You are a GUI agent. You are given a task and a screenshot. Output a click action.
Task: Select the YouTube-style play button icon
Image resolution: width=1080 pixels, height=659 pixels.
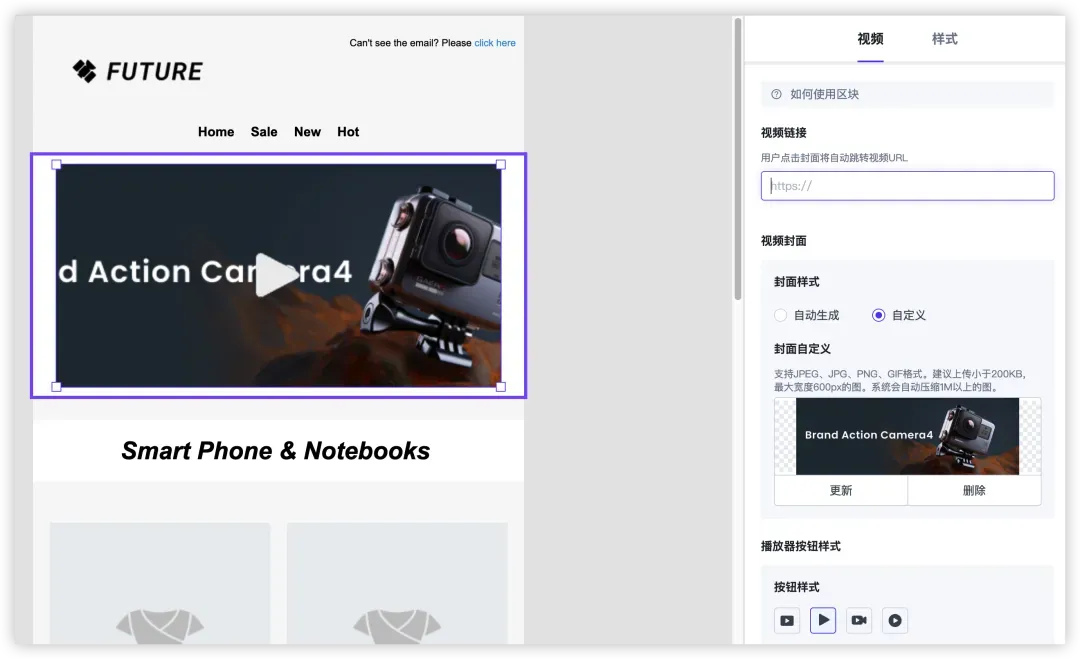pyautogui.click(x=787, y=620)
